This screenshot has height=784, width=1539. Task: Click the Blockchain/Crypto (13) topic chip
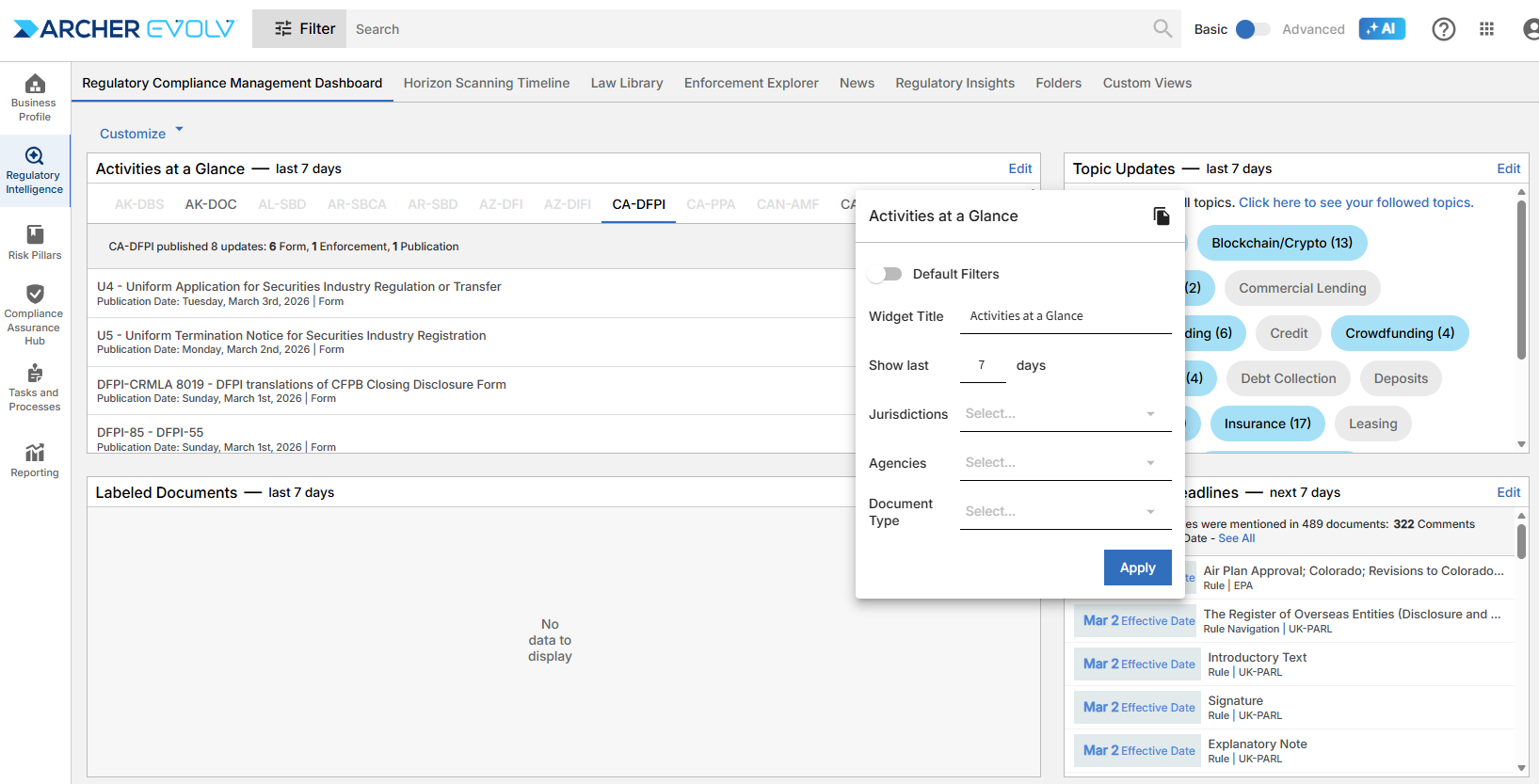tap(1281, 243)
